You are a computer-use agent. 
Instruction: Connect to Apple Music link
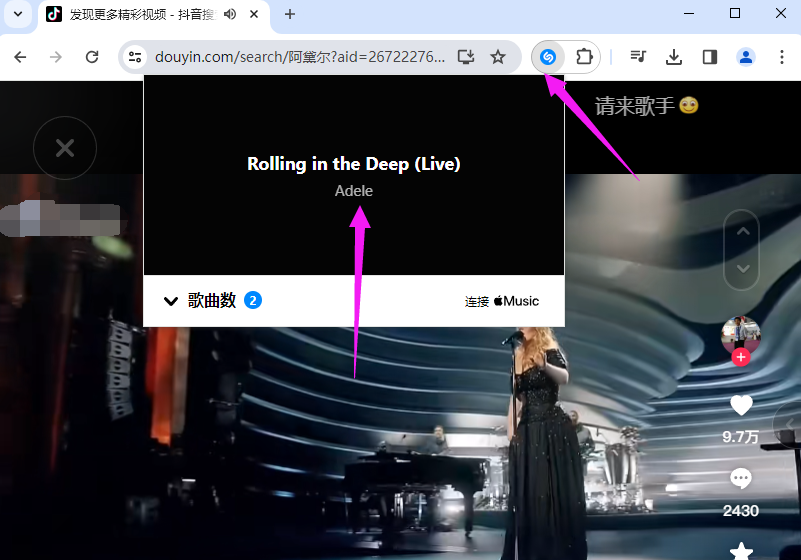point(502,301)
